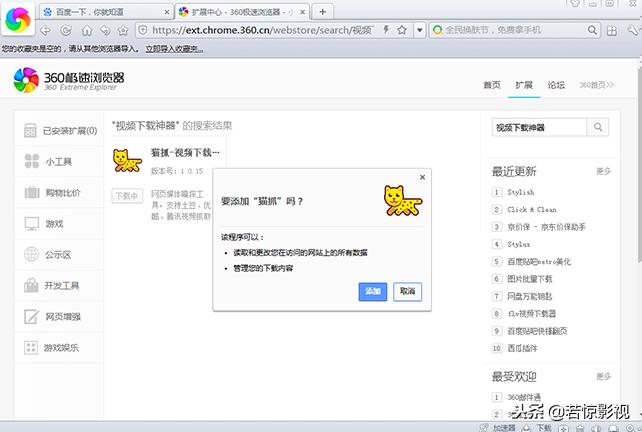Open Click & Clean extension entry
Image resolution: width=642 pixels, height=432 pixels.
point(532,209)
